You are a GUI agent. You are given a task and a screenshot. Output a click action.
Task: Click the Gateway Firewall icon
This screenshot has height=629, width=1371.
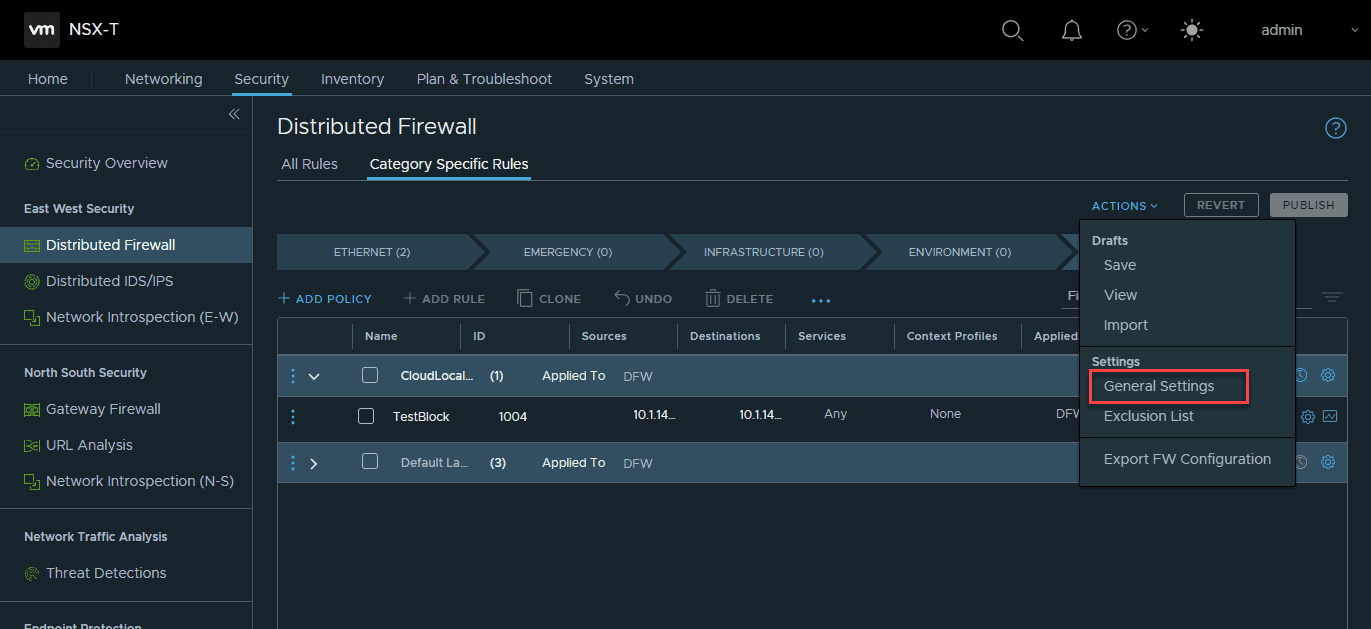pos(32,409)
